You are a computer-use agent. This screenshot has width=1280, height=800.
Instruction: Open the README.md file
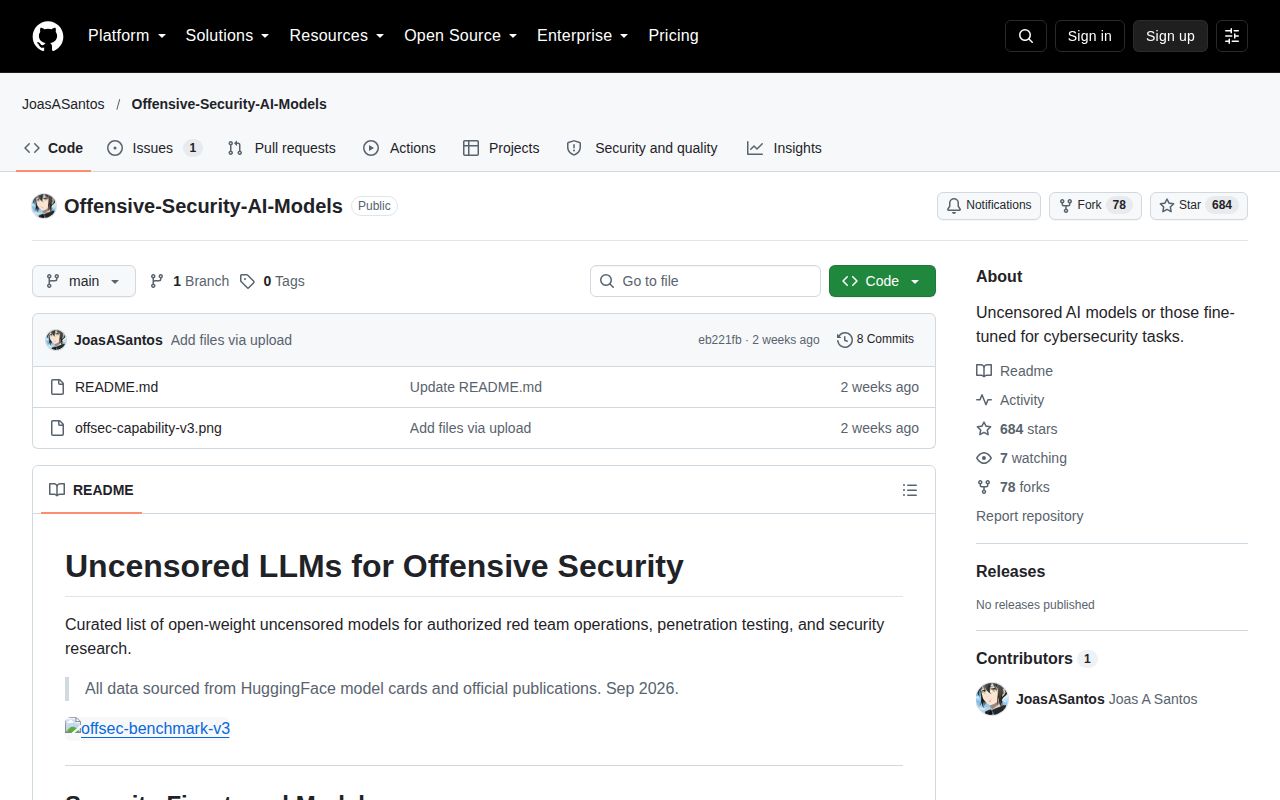(116, 387)
